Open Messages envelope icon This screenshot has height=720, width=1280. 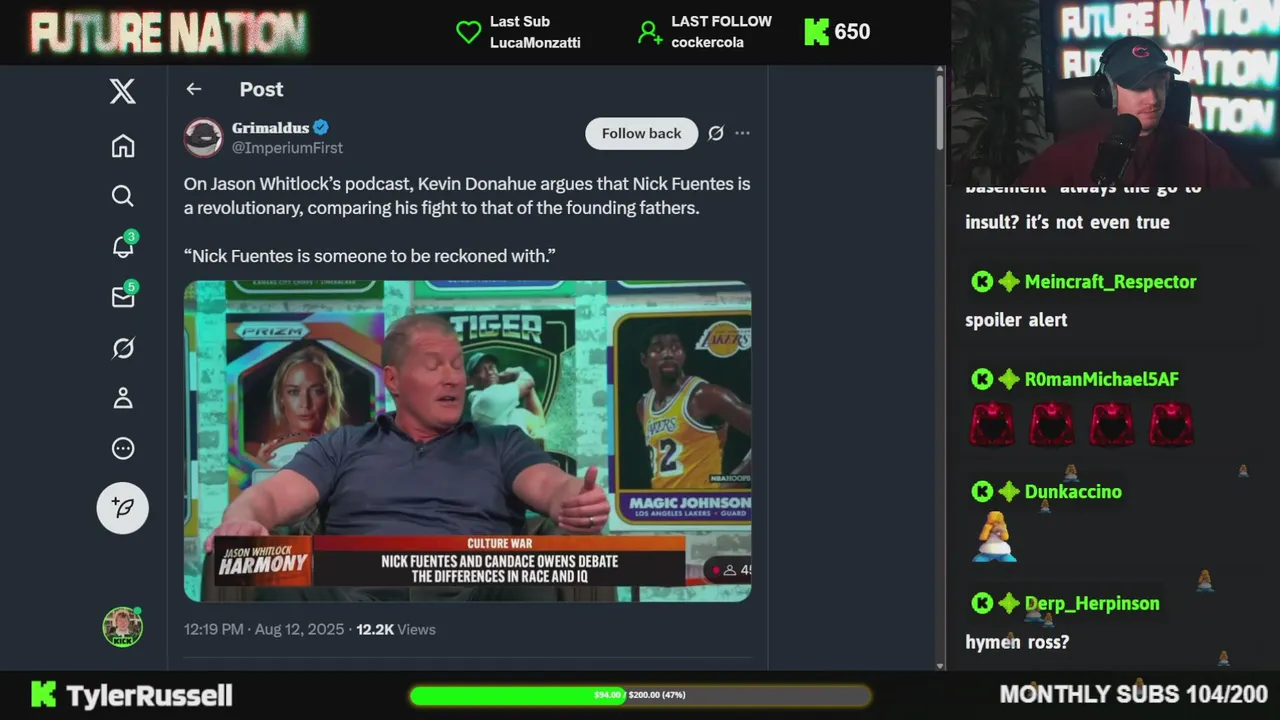[x=123, y=297]
